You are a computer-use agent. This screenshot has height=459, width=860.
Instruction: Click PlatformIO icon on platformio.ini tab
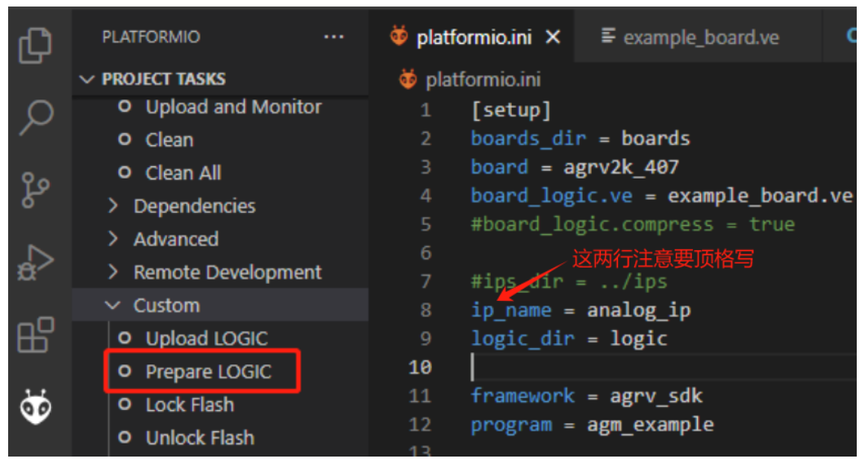pos(399,37)
